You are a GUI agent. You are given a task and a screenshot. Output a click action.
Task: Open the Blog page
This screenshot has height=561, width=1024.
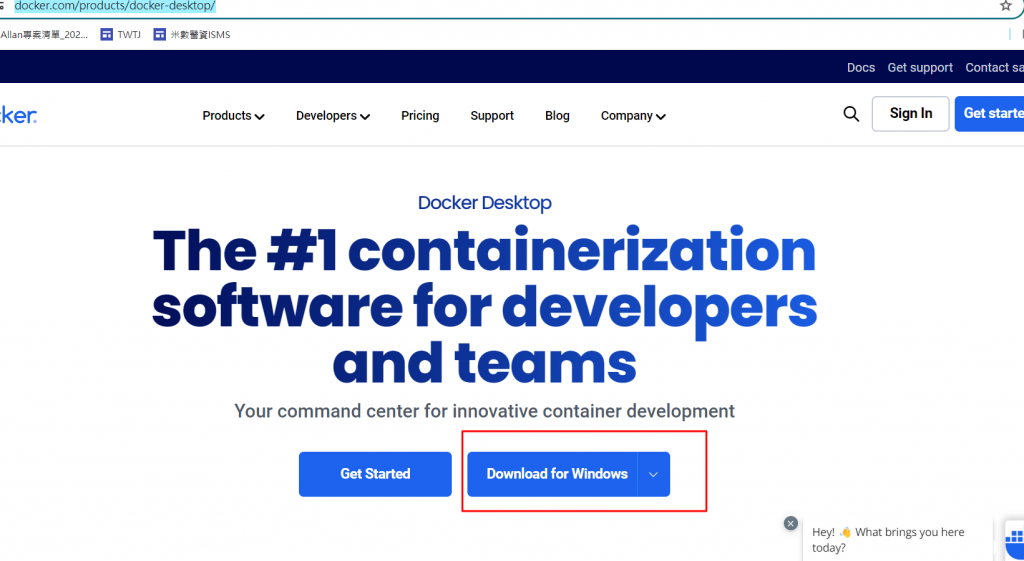coord(557,116)
